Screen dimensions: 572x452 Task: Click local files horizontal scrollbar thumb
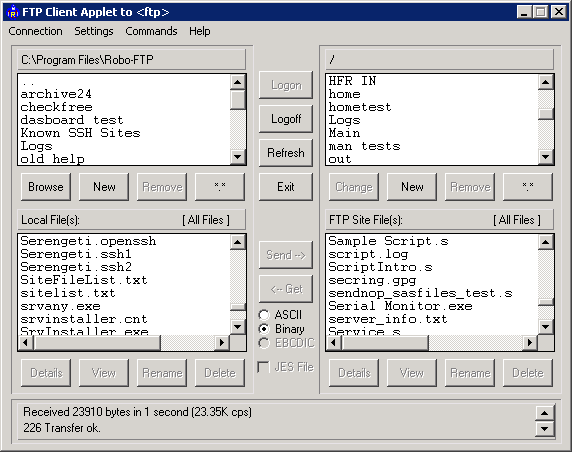[x=97, y=343]
